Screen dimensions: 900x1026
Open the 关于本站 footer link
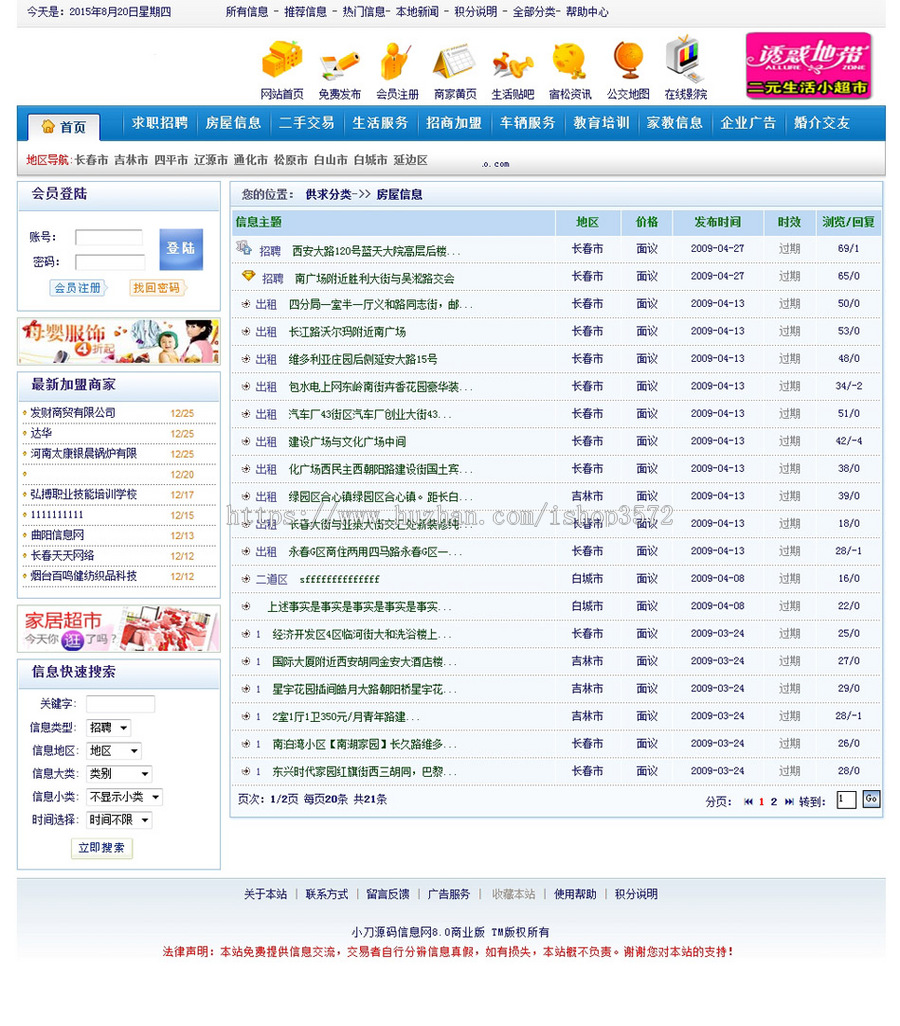pyautogui.click(x=265, y=894)
